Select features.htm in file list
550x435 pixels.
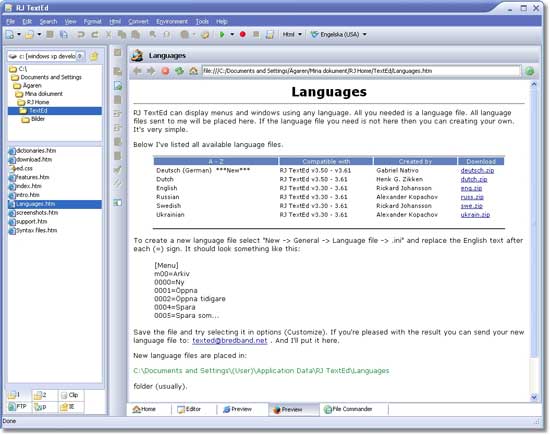click(x=33, y=178)
